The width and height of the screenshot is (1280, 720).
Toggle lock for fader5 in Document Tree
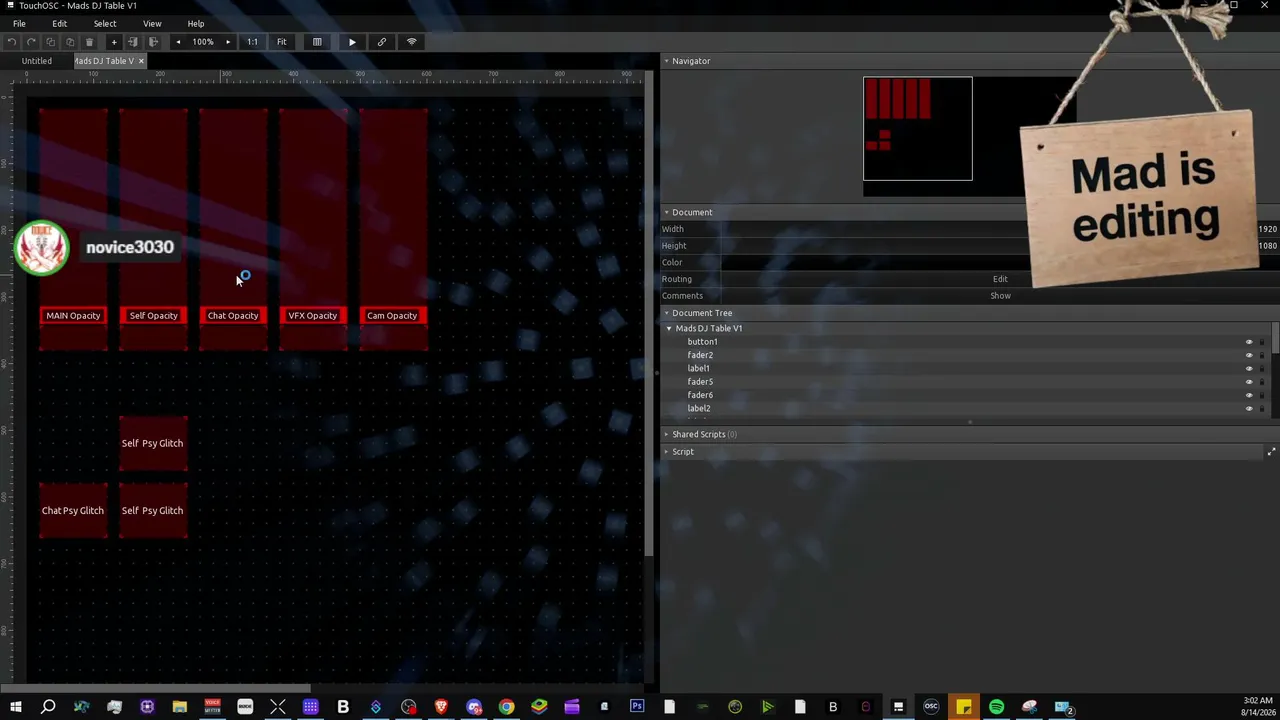pyautogui.click(x=1262, y=382)
